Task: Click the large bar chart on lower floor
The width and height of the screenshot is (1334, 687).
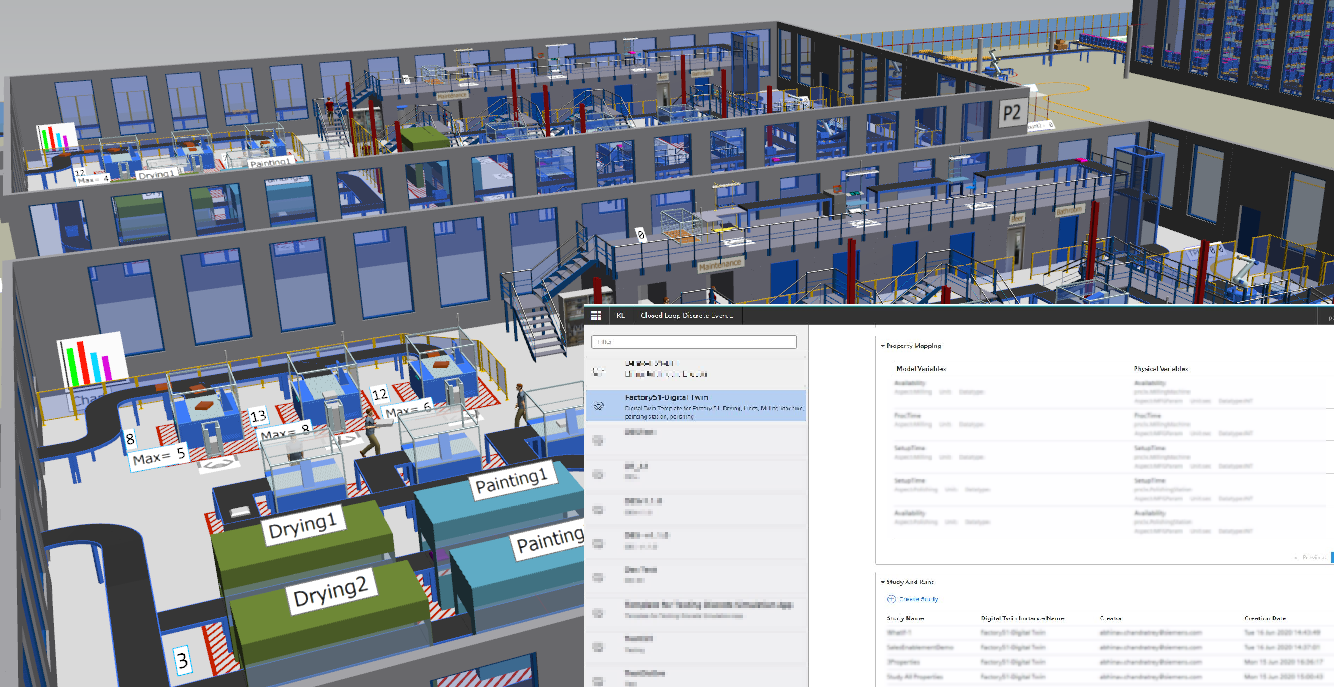Action: tap(91, 359)
